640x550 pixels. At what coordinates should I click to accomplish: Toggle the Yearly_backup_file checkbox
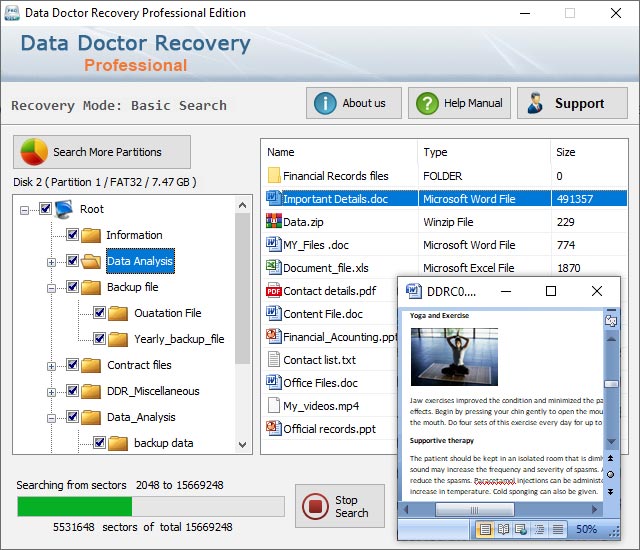click(99, 338)
